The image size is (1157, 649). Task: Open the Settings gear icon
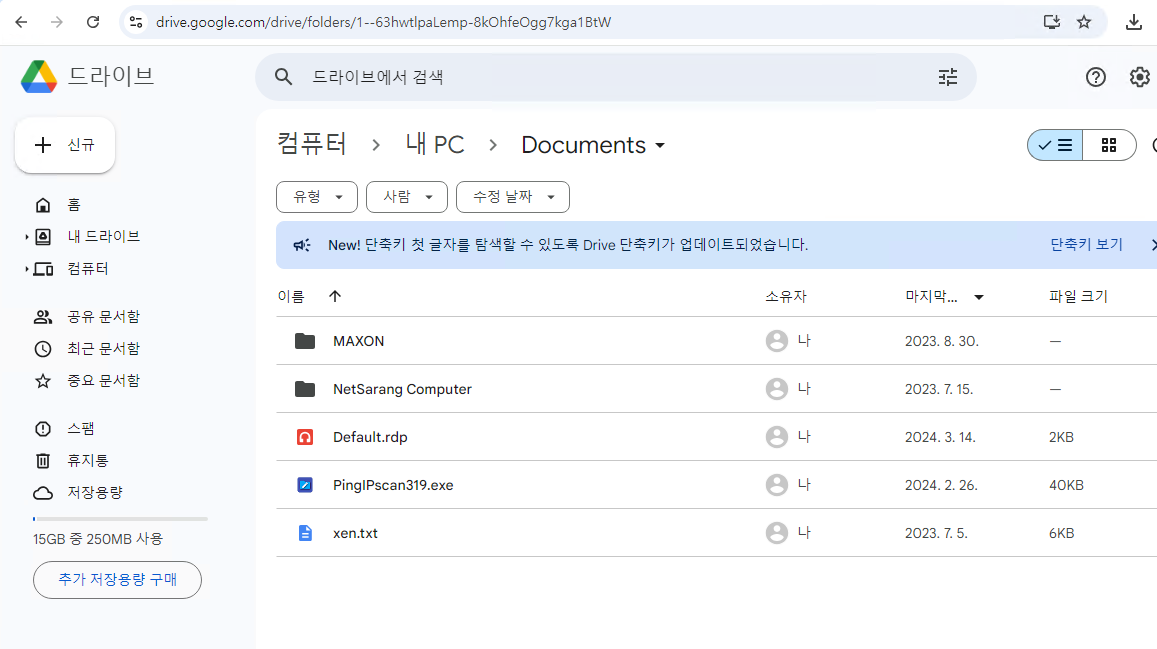[x=1140, y=77]
